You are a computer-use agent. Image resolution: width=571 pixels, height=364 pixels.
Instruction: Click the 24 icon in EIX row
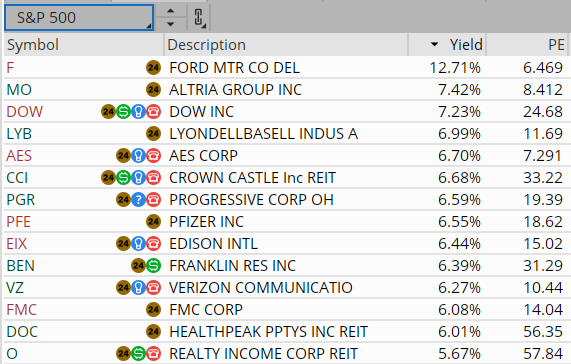pos(123,244)
